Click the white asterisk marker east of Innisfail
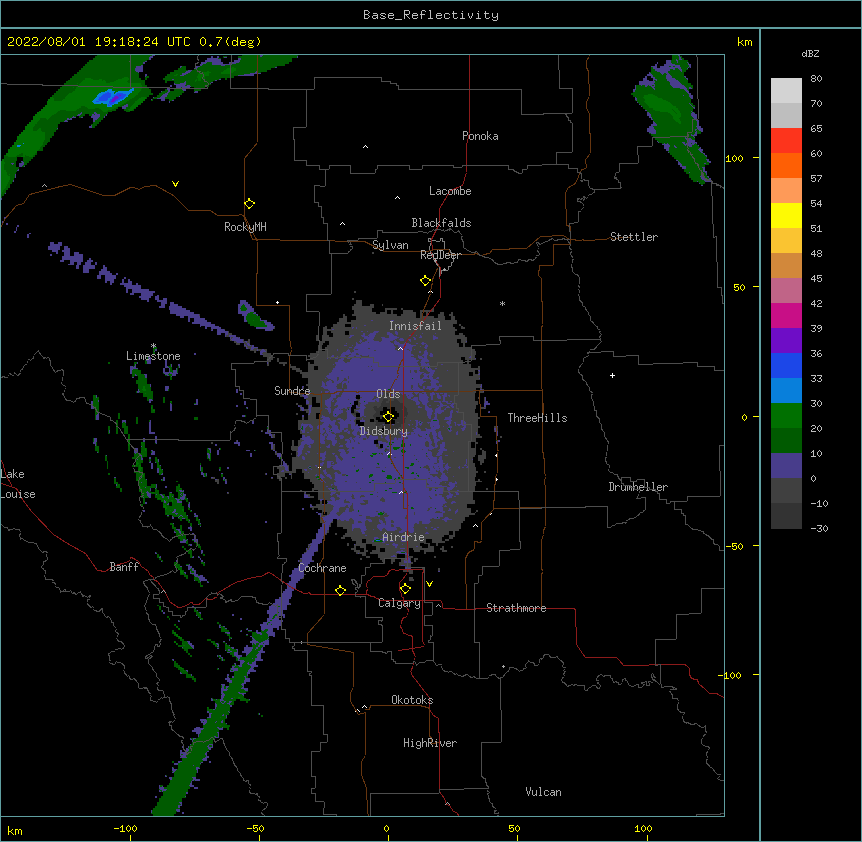Screen dimensions: 862x842 coord(502,303)
